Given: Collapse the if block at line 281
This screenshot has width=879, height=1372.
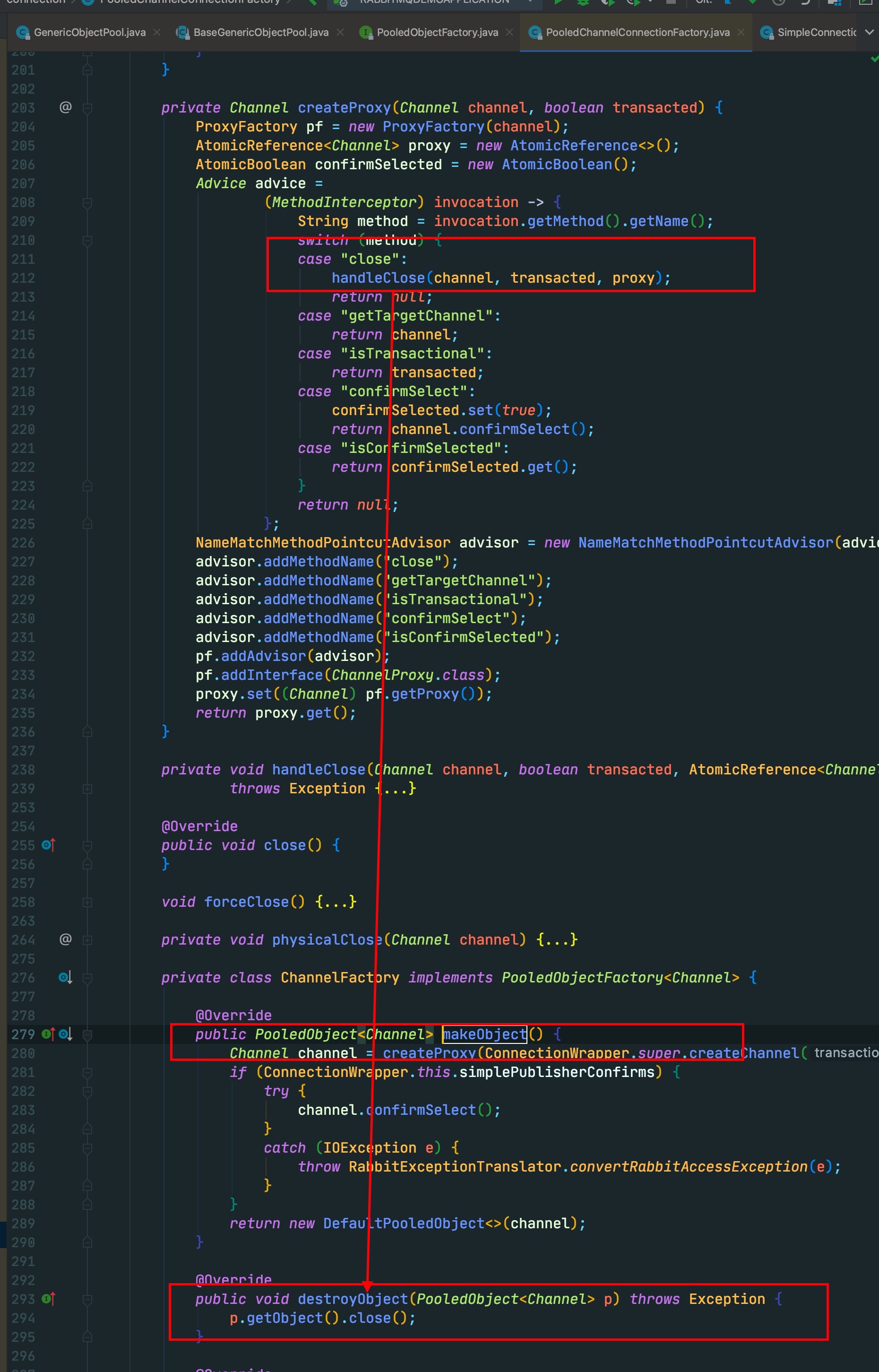Looking at the screenshot, I should 87,1072.
